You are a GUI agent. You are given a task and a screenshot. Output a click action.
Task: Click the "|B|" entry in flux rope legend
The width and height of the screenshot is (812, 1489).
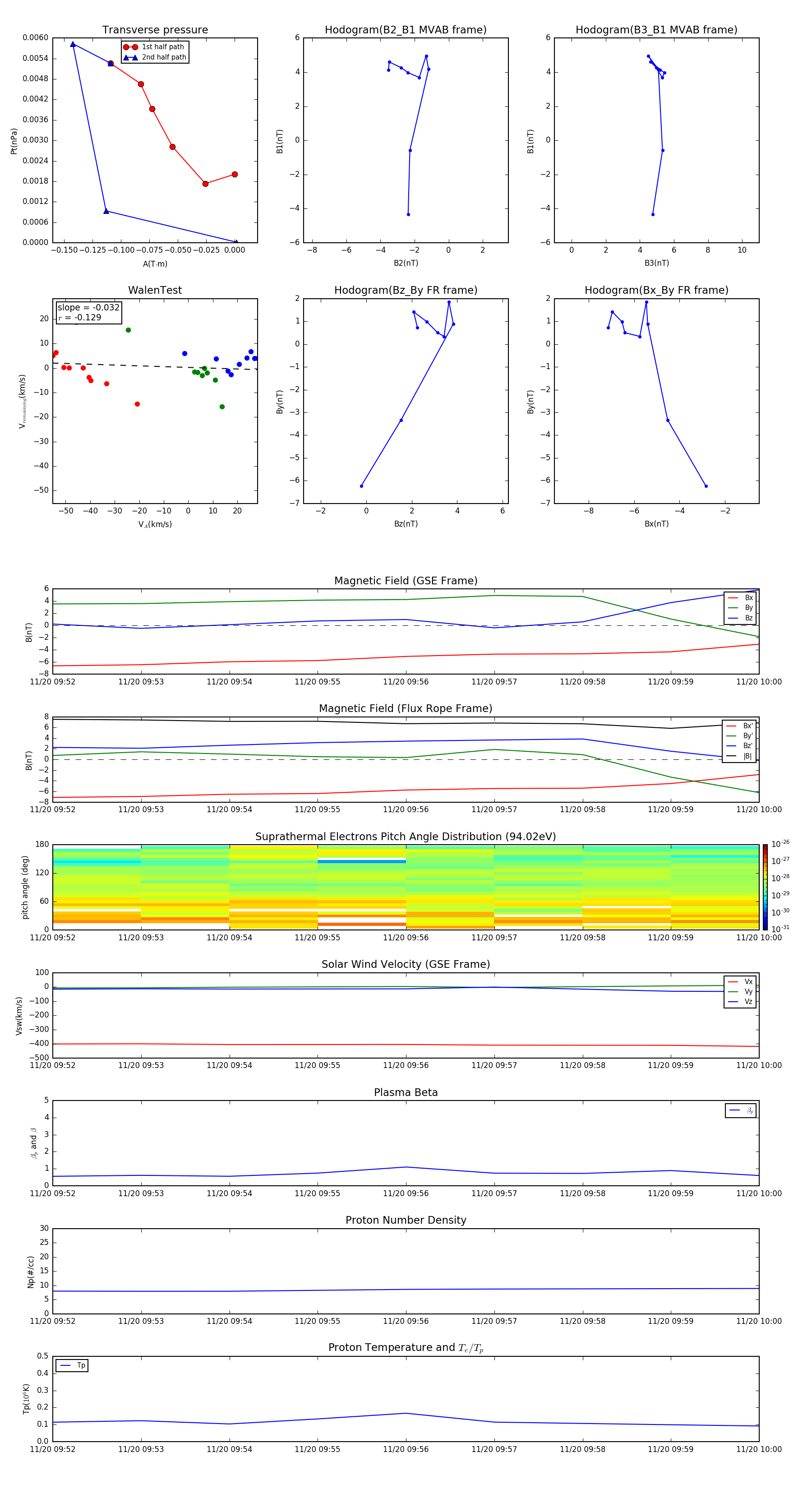[740, 756]
